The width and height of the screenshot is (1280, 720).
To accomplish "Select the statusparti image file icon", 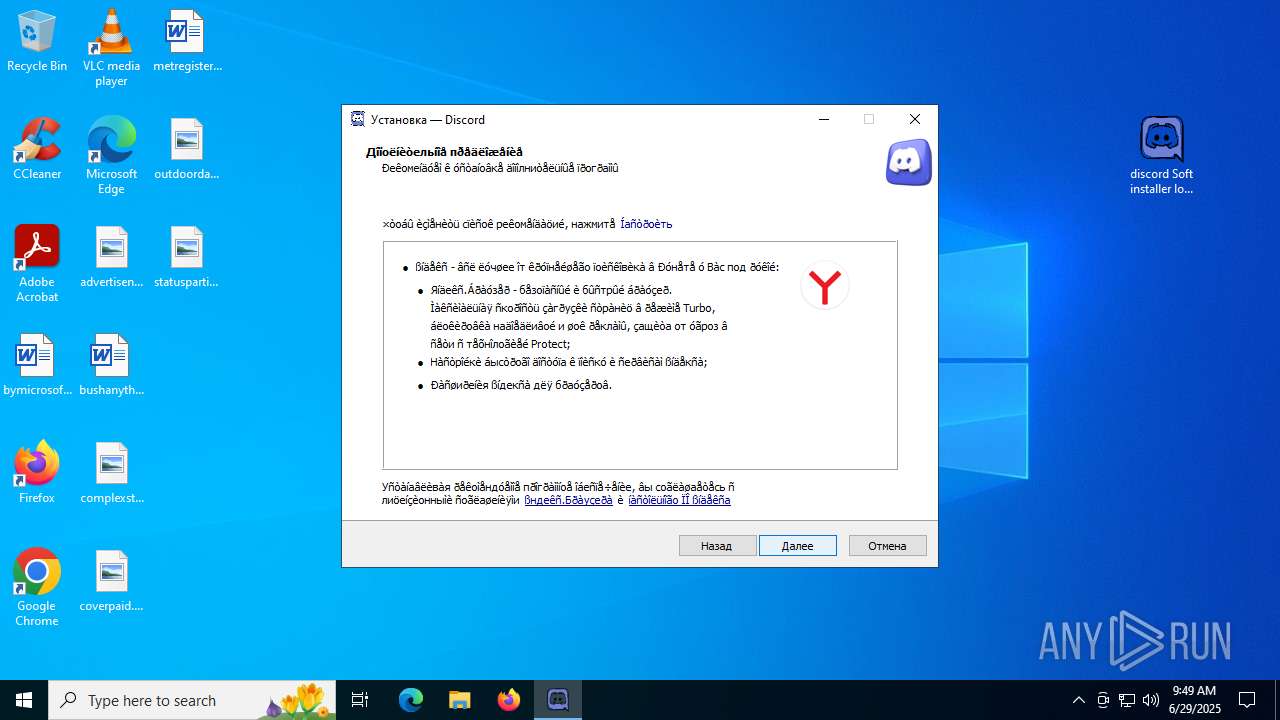I will (x=187, y=258).
